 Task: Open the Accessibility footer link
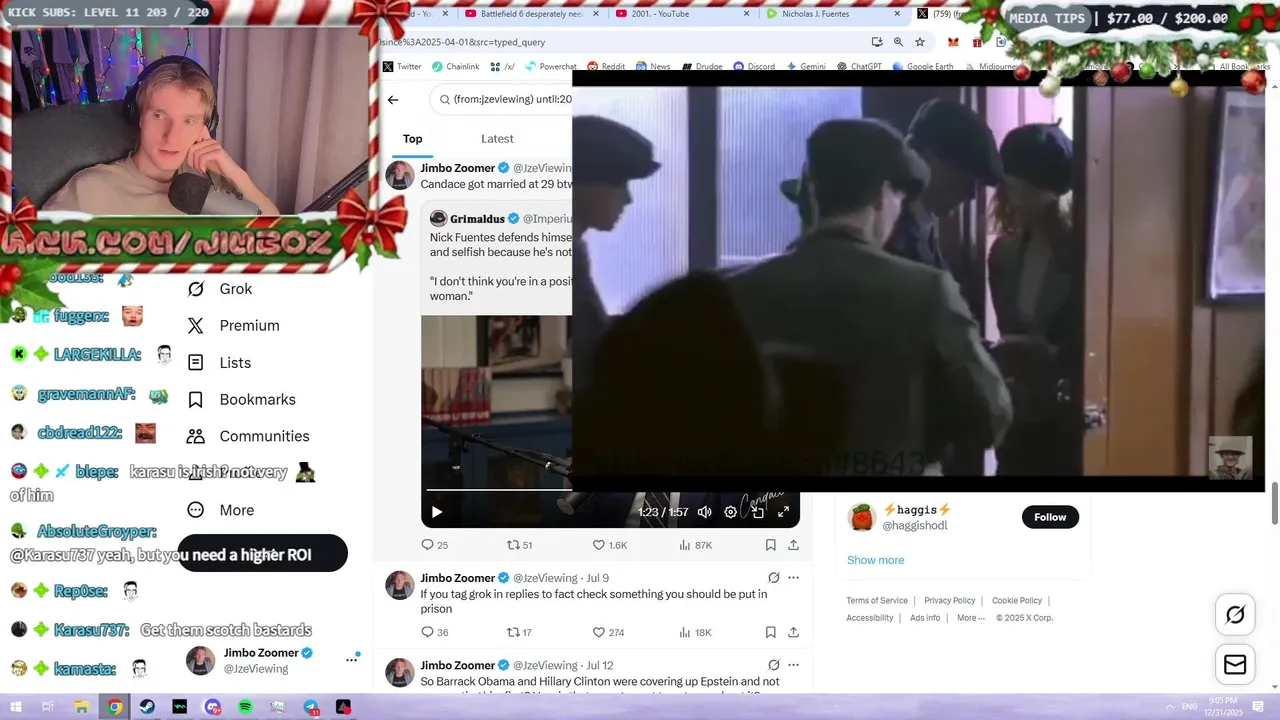[x=869, y=618]
